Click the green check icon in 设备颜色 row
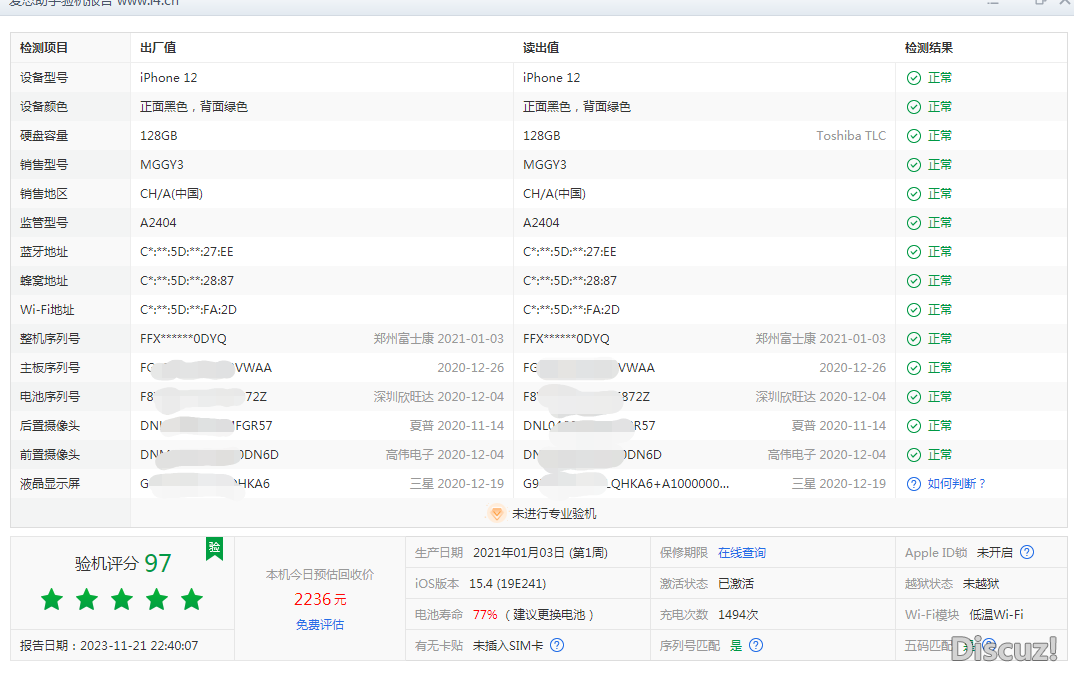Viewport: 1074px width, 673px height. pos(914,107)
